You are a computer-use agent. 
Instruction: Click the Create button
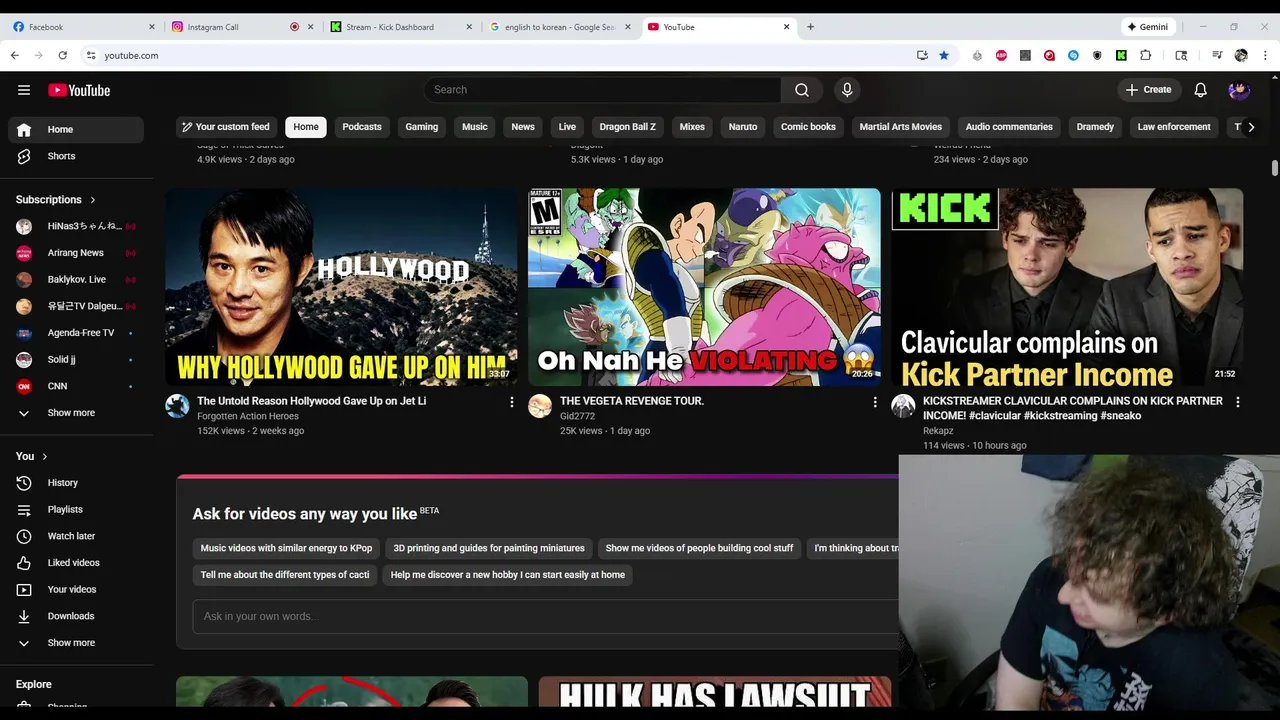(1148, 90)
